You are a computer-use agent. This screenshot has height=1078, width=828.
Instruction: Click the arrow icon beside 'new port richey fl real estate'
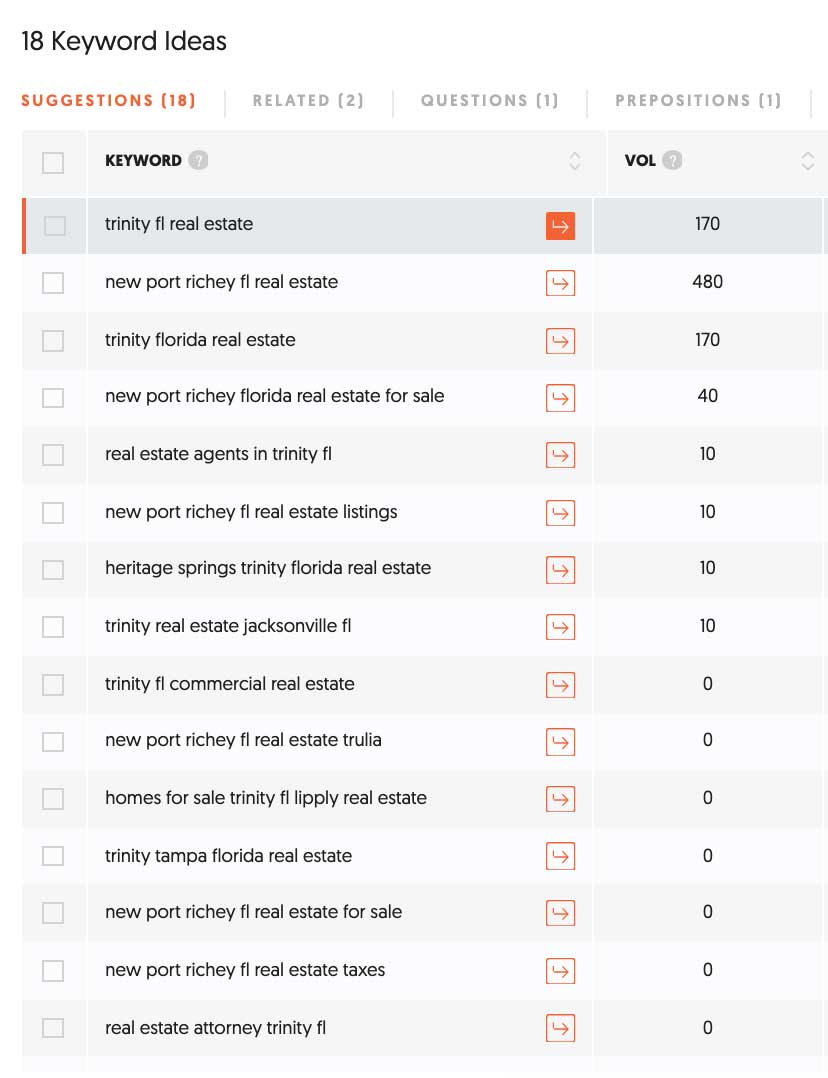click(x=561, y=283)
